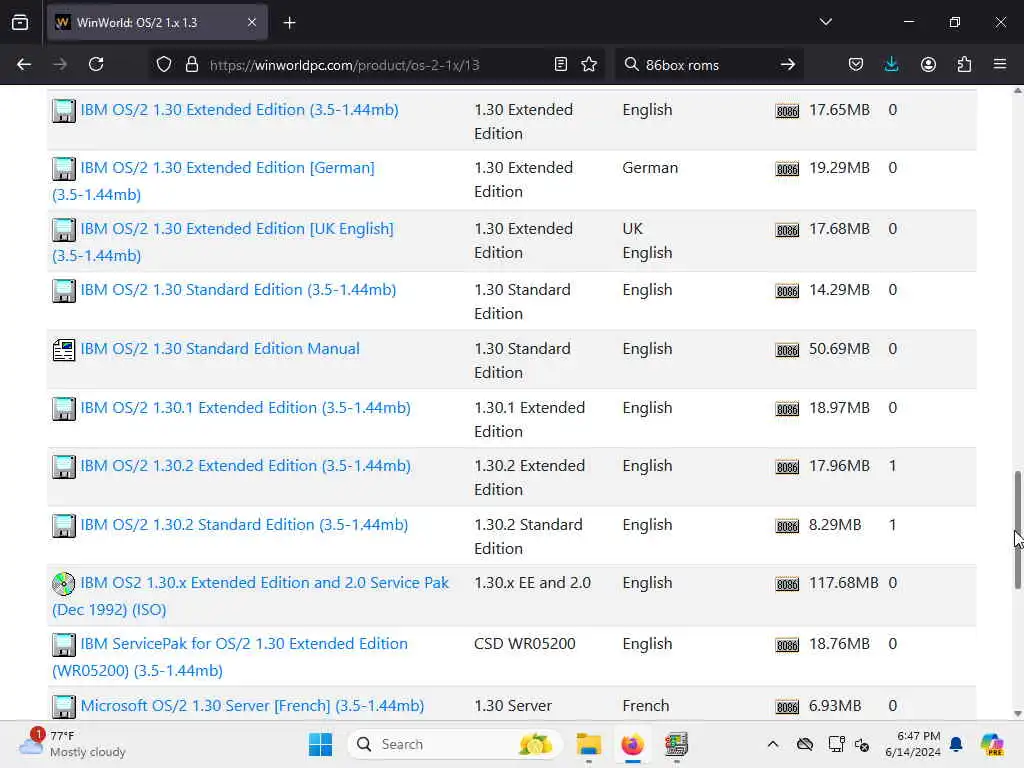Show hidden system tray icons
Viewport: 1024px width, 768px height.
773,744
